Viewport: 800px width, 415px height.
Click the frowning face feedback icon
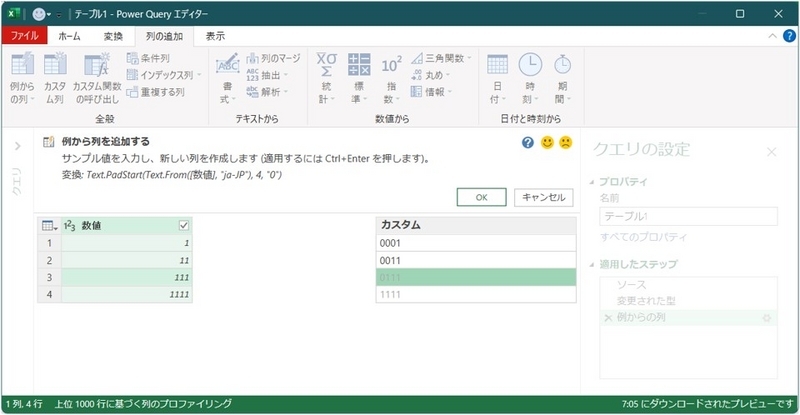pos(565,142)
